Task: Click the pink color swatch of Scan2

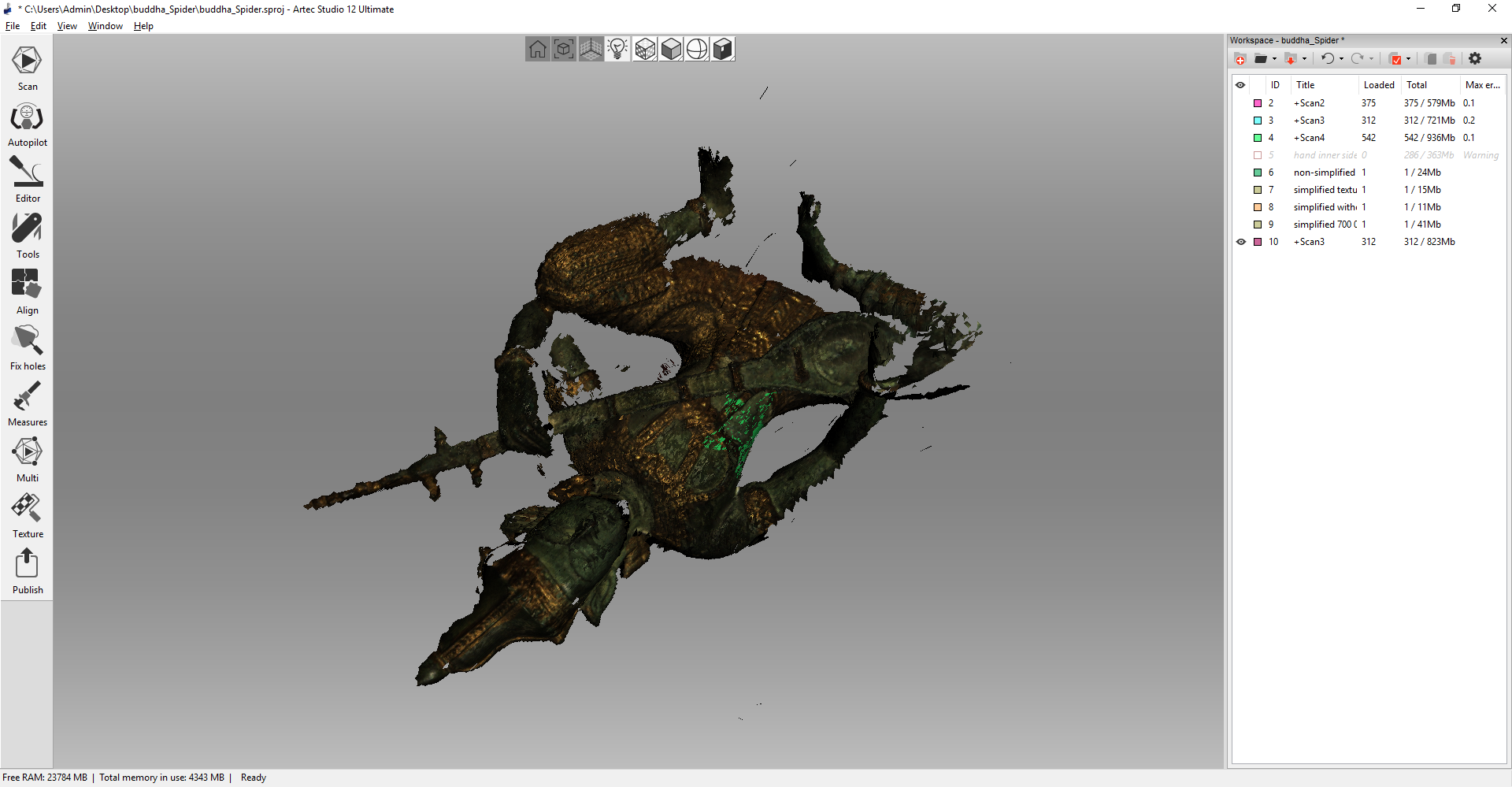Action: (1258, 103)
